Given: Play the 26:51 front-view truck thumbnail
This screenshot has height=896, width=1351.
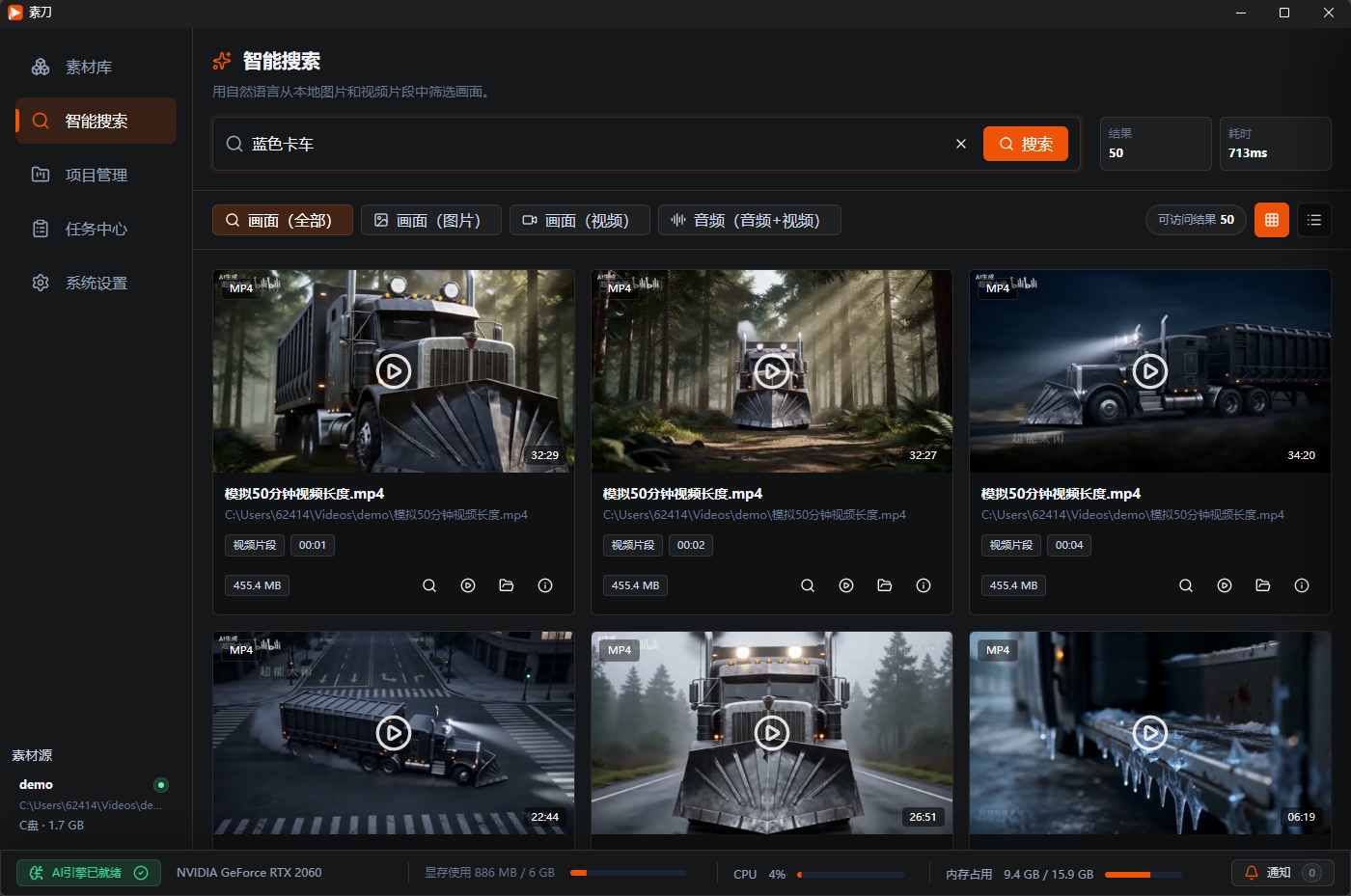Looking at the screenshot, I should (772, 733).
